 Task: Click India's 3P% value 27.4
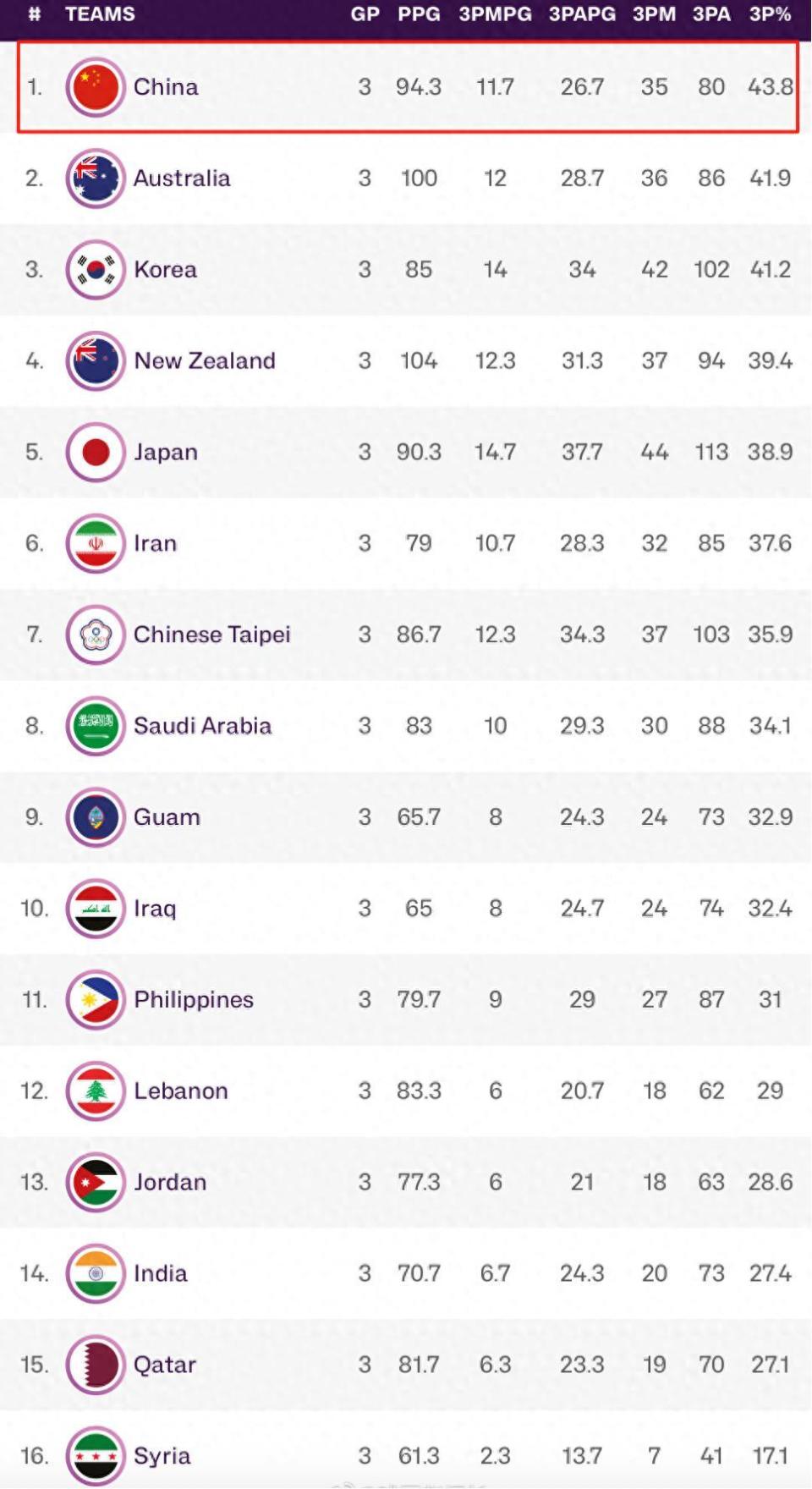[770, 1273]
